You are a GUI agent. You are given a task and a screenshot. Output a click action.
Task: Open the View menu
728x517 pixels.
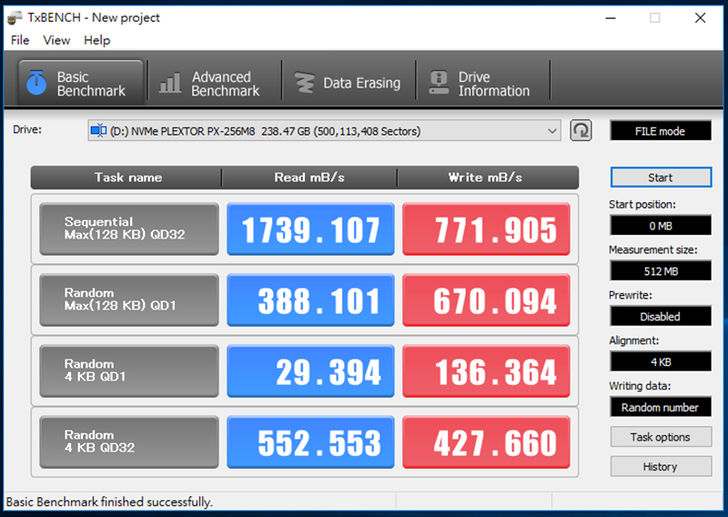(57, 40)
